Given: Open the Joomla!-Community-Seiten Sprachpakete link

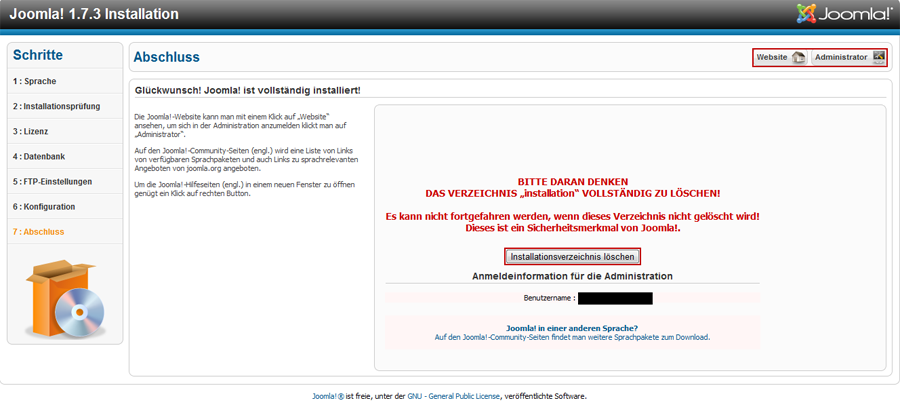Looking at the screenshot, I should pyautogui.click(x=572, y=338).
